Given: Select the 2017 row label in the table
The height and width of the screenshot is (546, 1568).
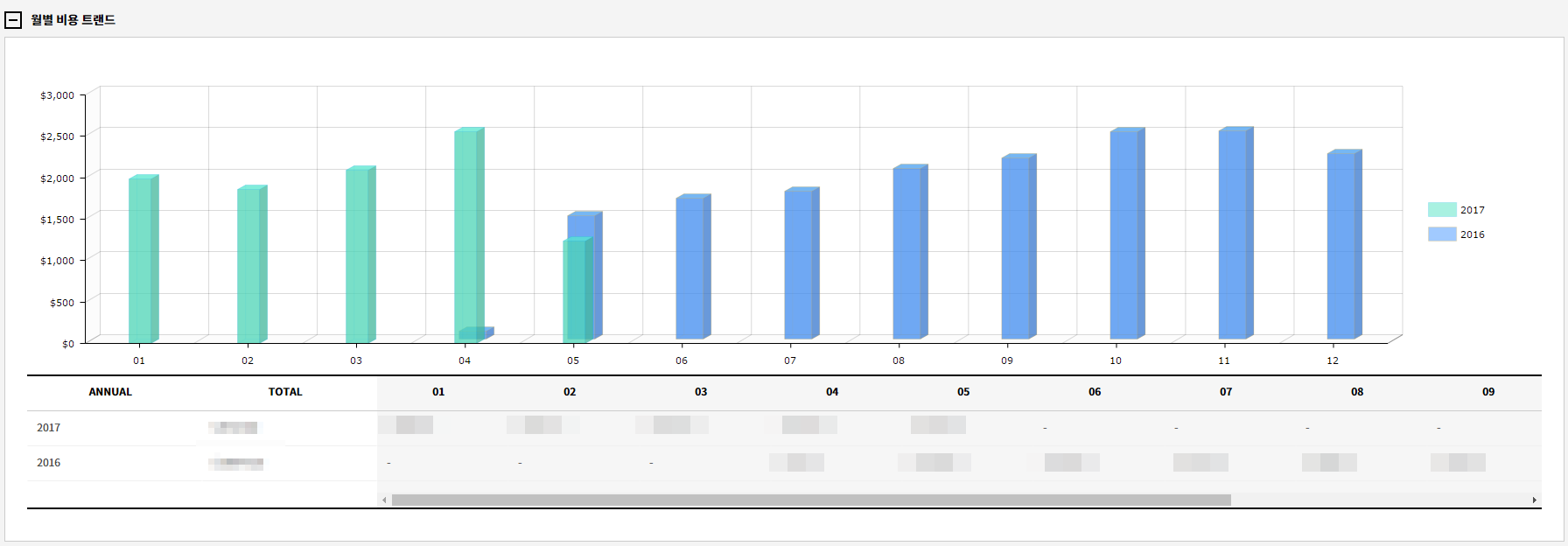Looking at the screenshot, I should [49, 428].
